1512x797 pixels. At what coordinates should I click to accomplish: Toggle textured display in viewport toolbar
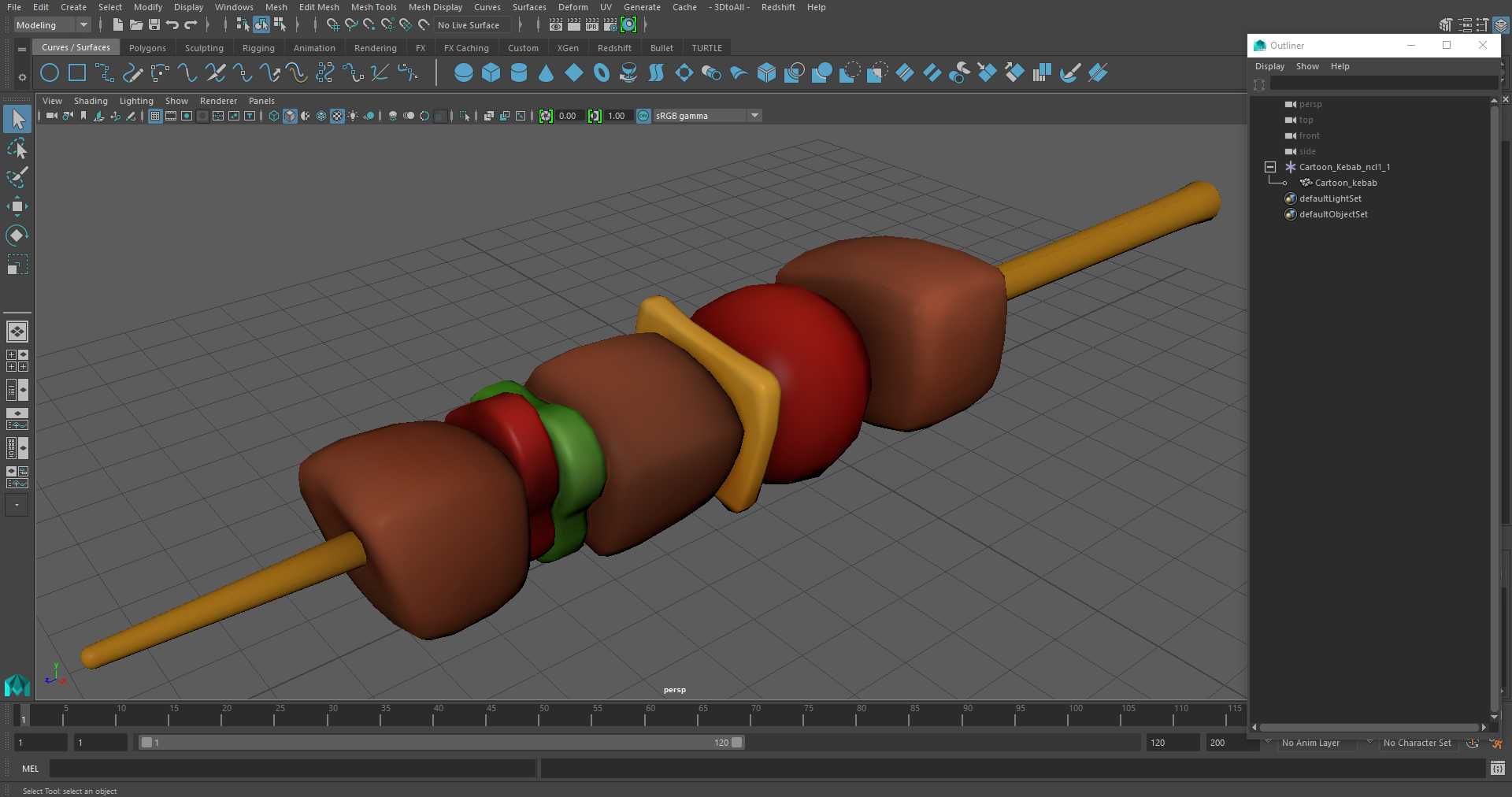coord(337,116)
